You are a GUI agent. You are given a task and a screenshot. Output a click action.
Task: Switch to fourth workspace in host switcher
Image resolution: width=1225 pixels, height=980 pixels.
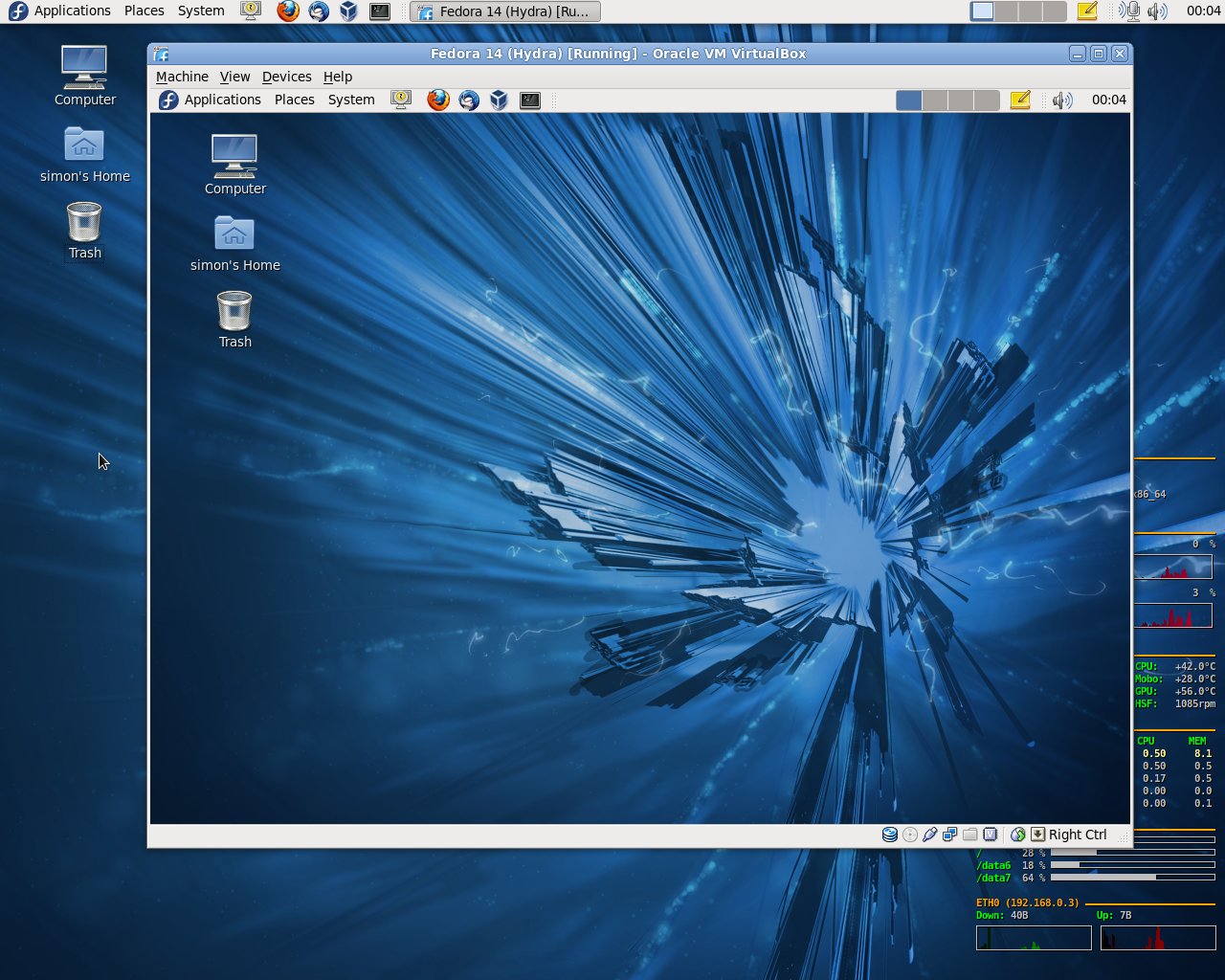pyautogui.click(x=1054, y=11)
